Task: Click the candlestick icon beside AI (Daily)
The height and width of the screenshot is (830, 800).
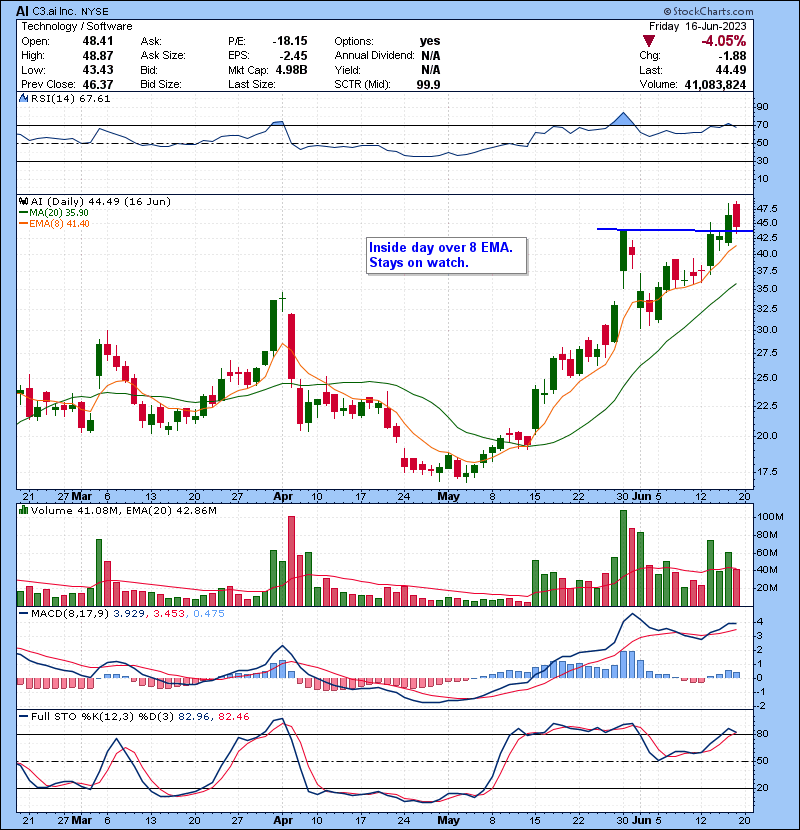Action: (x=23, y=201)
